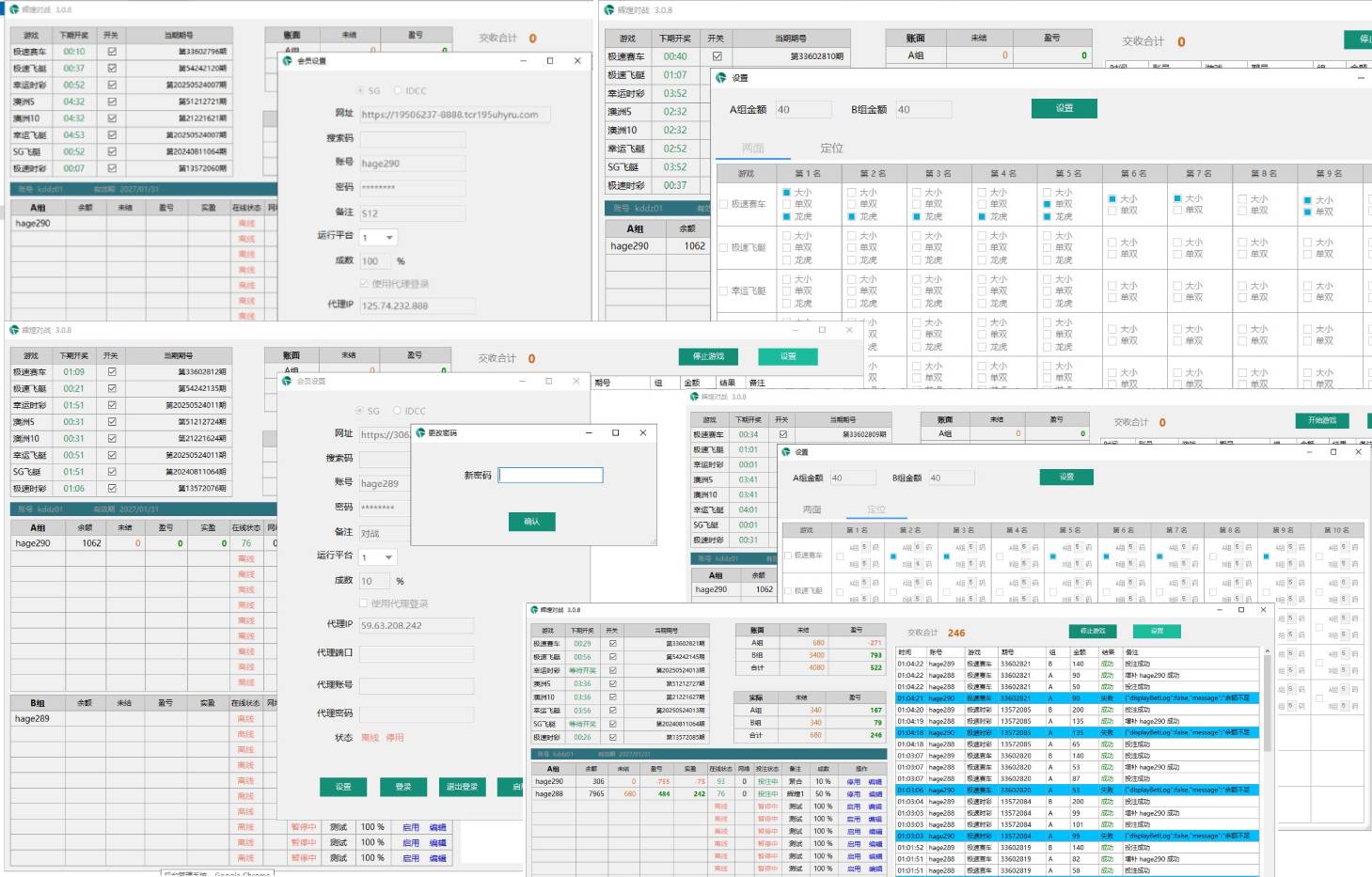This screenshot has height=877, width=1372.
Task: Maximize the 更改密码 dialog window
Action: [x=616, y=433]
